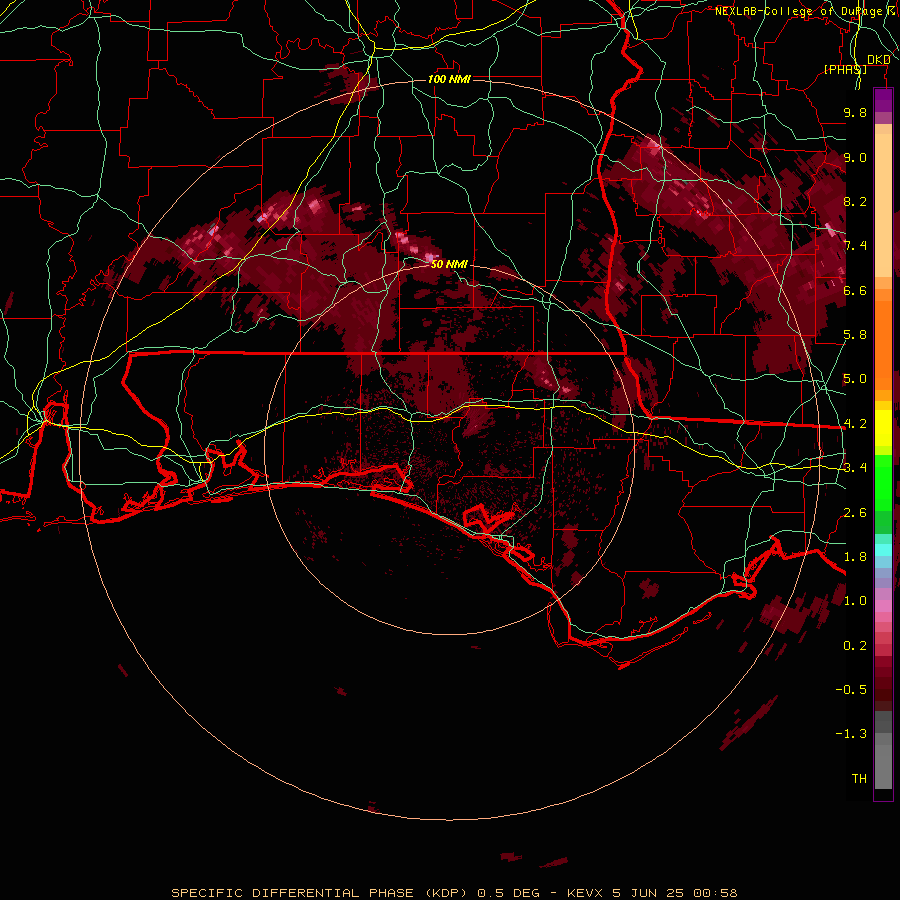Click the SPECIFIC DIFFERENTIAL PHASE (KDP) caption

pyautogui.click(x=320, y=893)
